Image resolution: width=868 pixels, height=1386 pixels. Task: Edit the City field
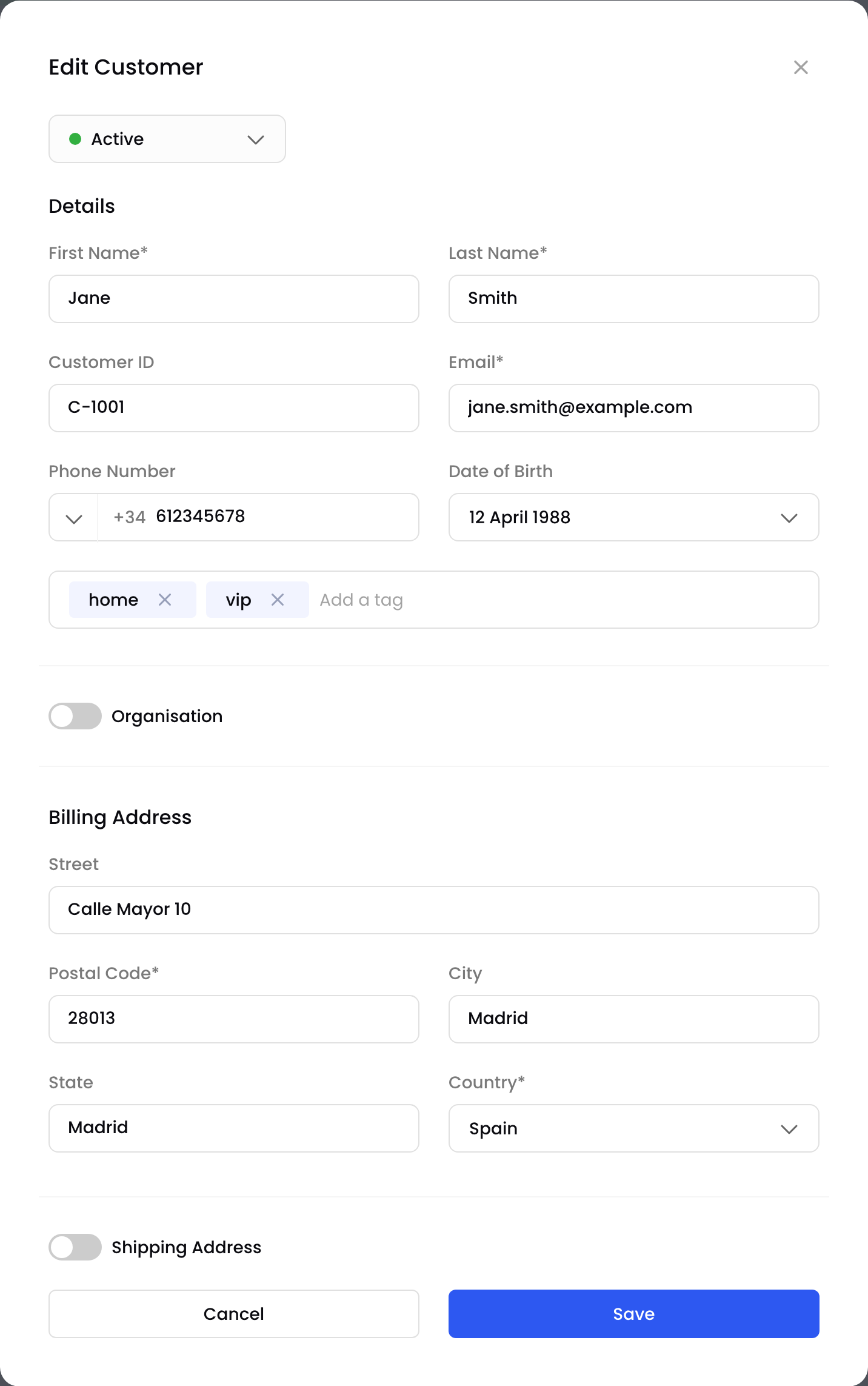pyautogui.click(x=634, y=1019)
